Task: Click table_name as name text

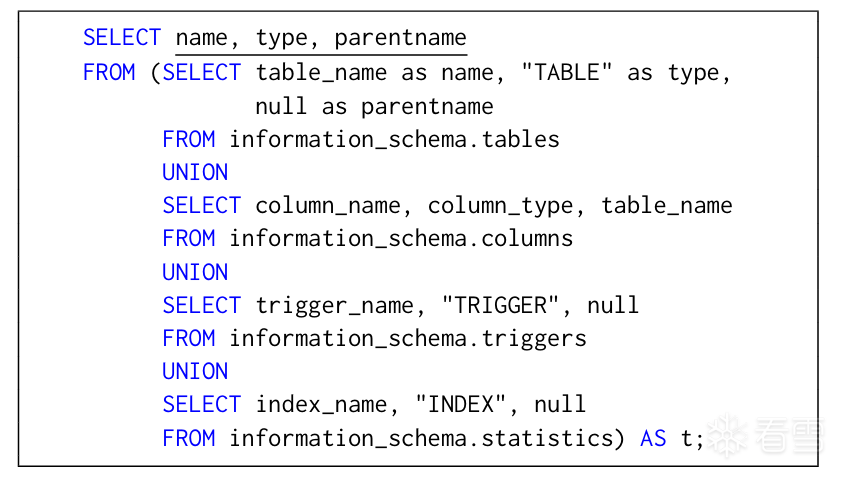Action: pyautogui.click(x=374, y=73)
